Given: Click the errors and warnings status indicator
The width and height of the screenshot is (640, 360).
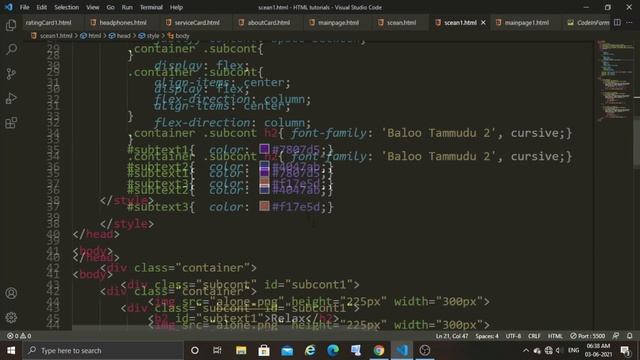Looking at the screenshot, I should tap(19, 336).
